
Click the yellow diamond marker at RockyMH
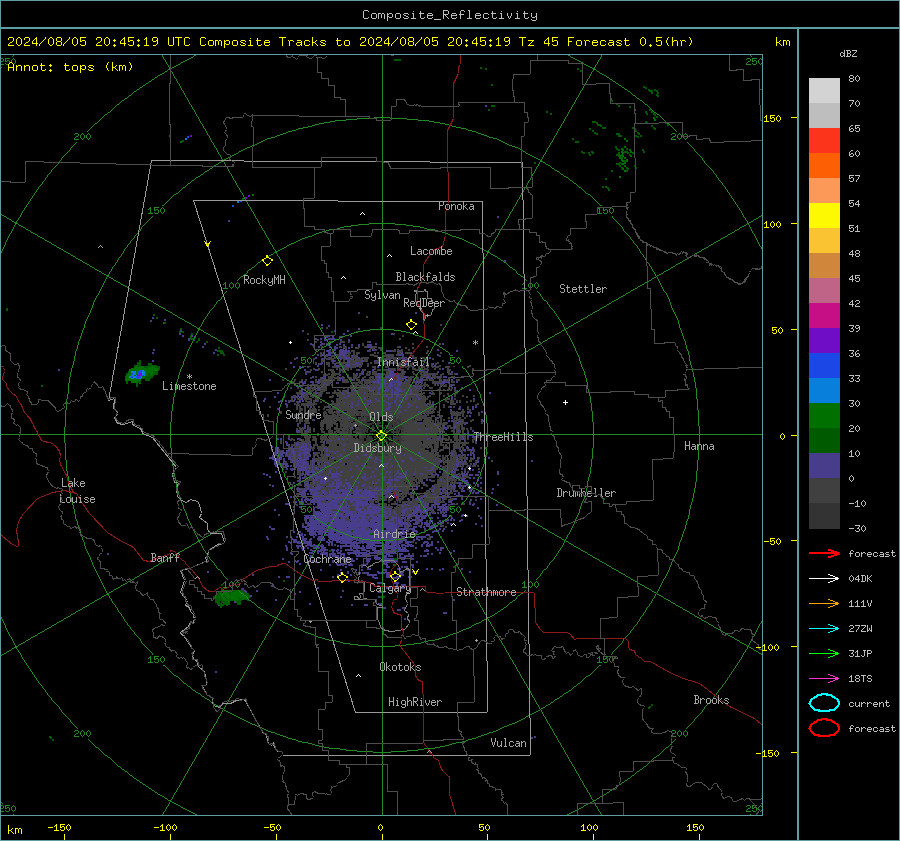(267, 261)
